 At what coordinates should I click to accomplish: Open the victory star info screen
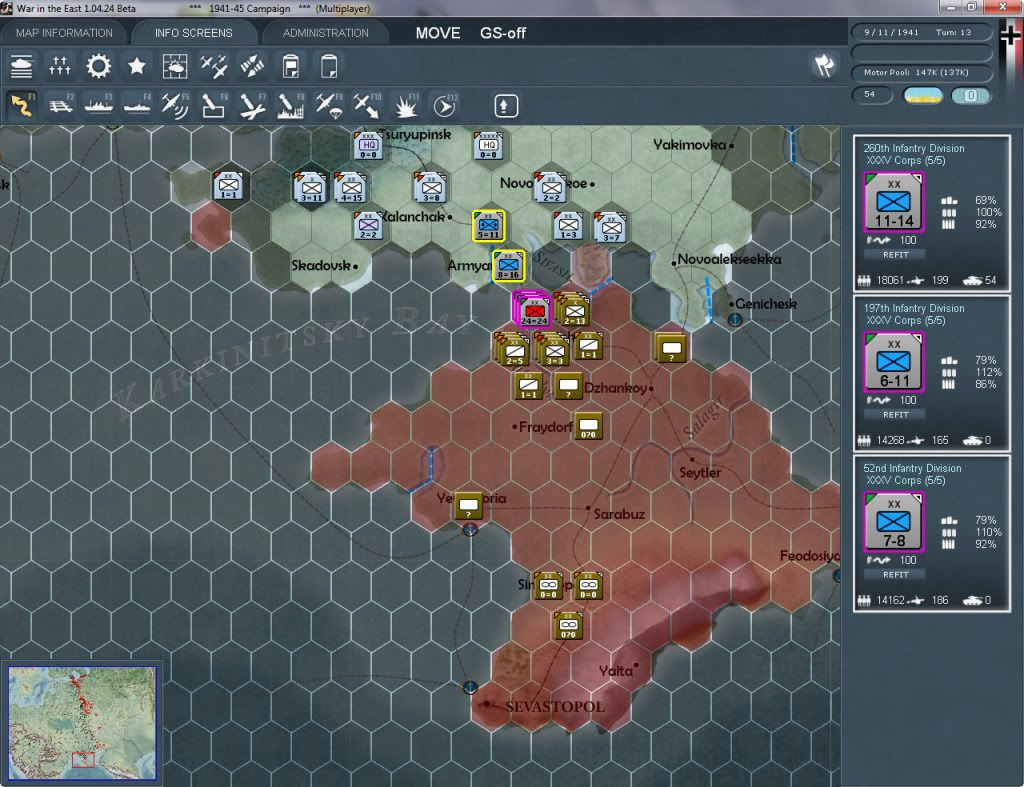click(136, 66)
